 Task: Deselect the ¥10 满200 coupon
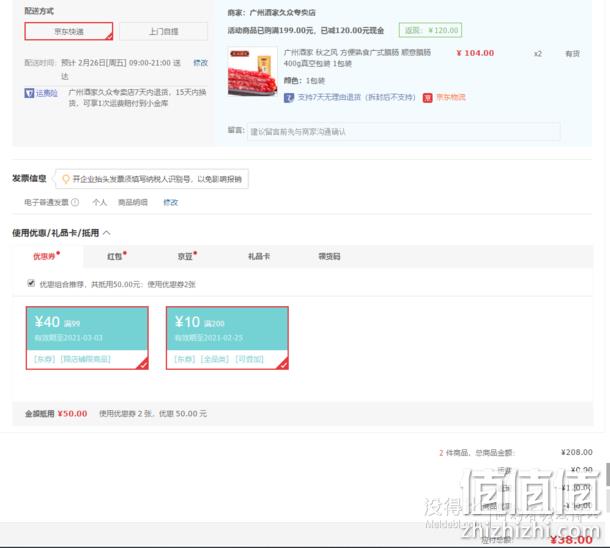click(227, 338)
